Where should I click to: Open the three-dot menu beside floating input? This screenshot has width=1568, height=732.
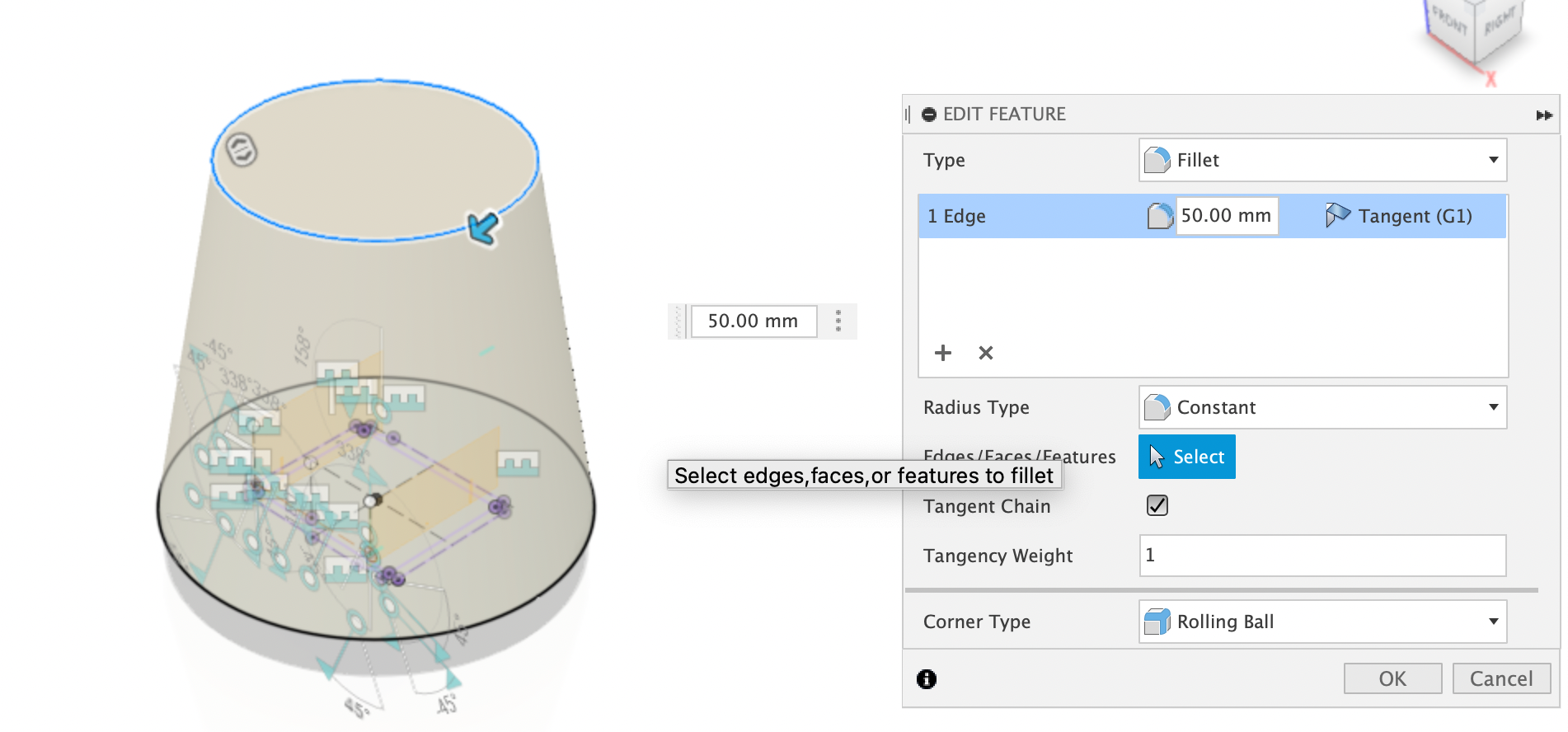click(838, 321)
